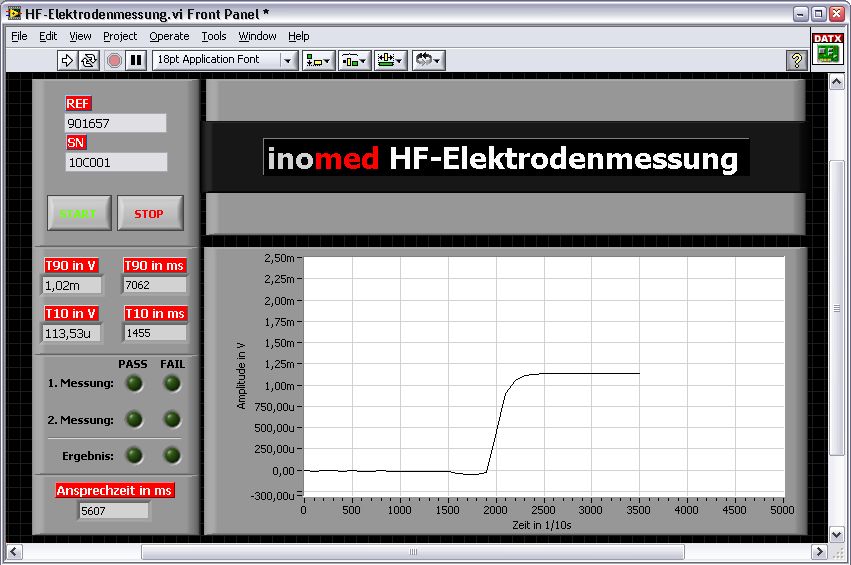Click the vertical scrollbar up arrow

pyautogui.click(x=836, y=82)
